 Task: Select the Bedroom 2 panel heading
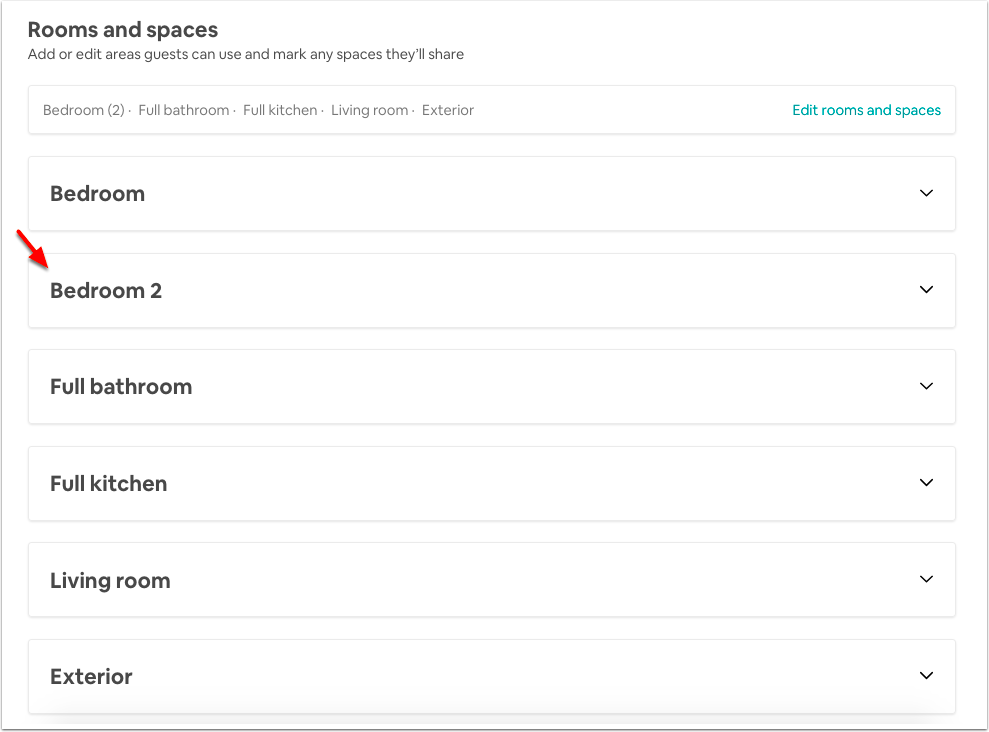(106, 291)
